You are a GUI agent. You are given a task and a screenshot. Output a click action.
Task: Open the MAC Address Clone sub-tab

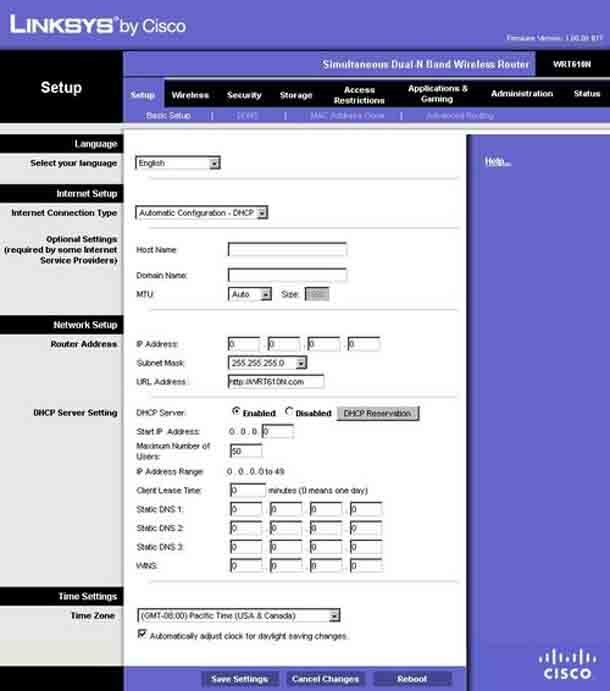[347, 115]
